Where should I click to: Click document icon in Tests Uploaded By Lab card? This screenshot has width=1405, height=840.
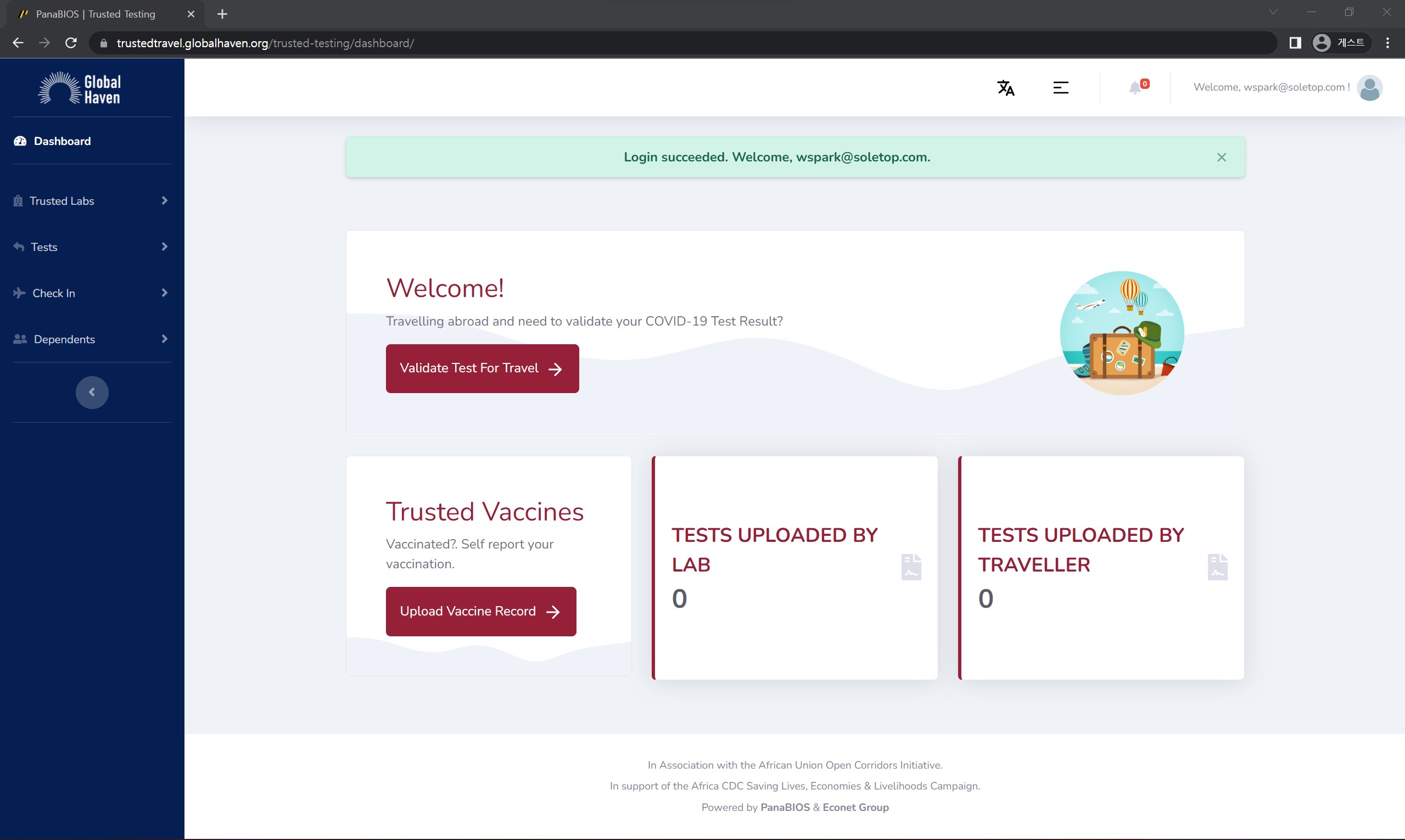click(911, 567)
